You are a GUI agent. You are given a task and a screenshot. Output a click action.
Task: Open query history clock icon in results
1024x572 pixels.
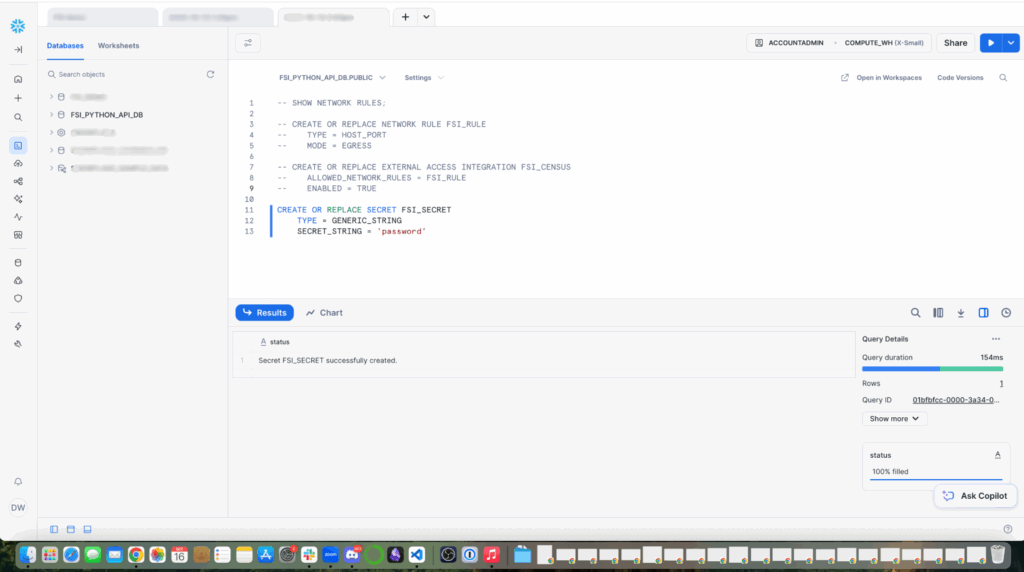click(1006, 313)
